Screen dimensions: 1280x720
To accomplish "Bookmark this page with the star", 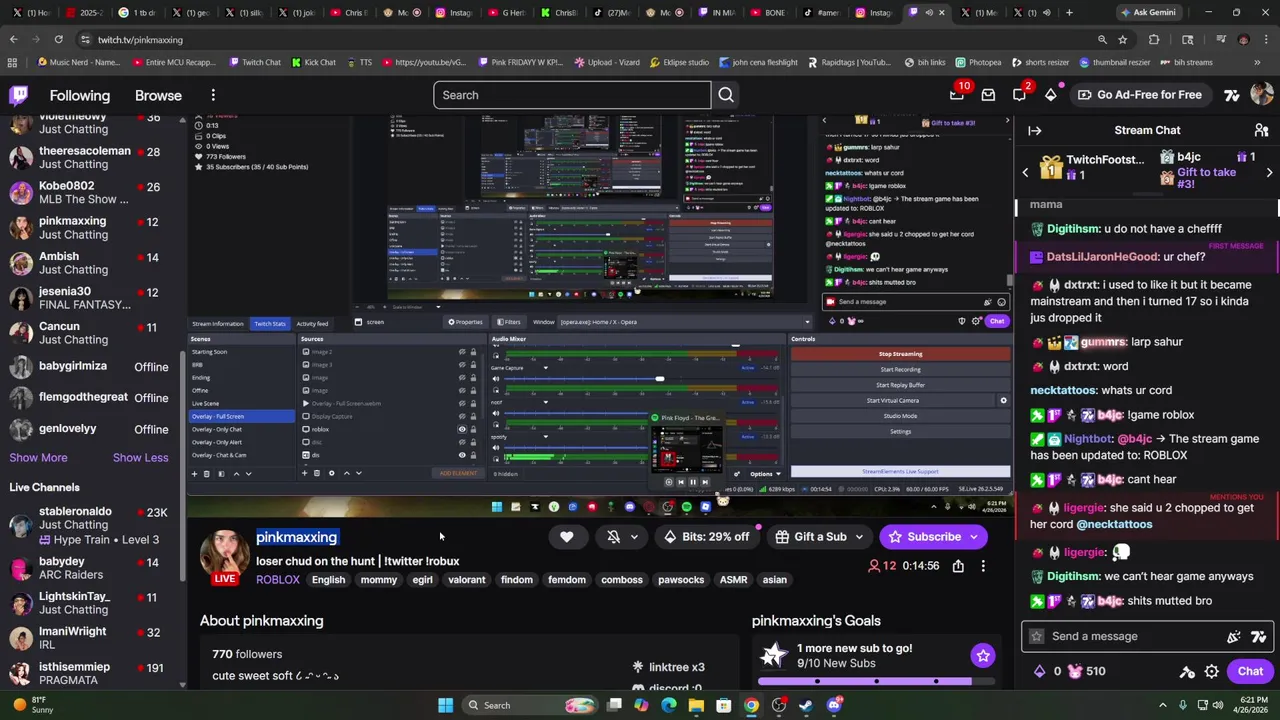I will pos(1123,39).
